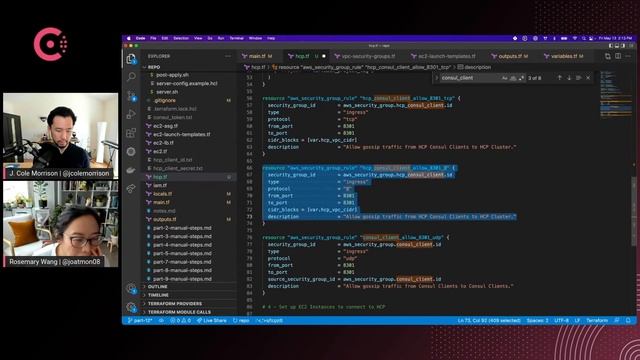Open Apple menu in macOS menu bar
Viewport: 640px width, 360px height.
(x=129, y=38)
